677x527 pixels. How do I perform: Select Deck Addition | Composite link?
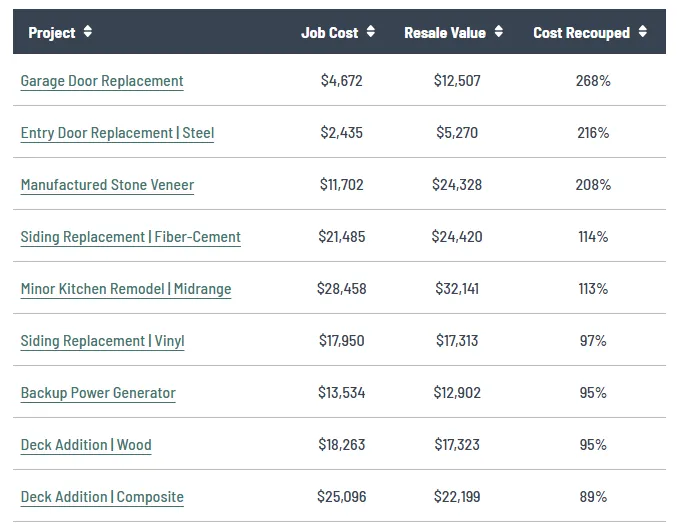point(102,497)
